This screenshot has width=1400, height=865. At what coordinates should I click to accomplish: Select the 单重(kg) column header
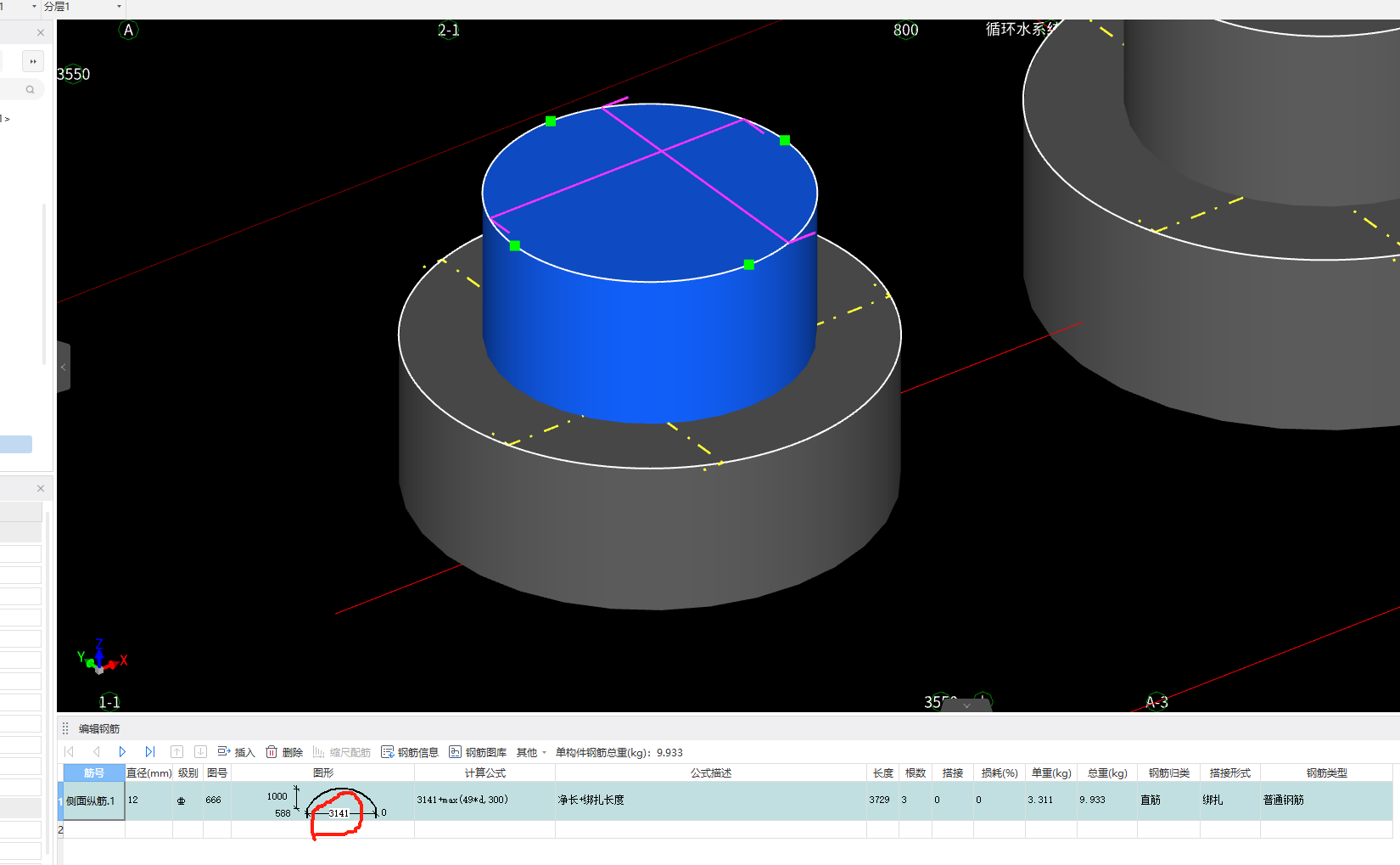pyautogui.click(x=1050, y=772)
